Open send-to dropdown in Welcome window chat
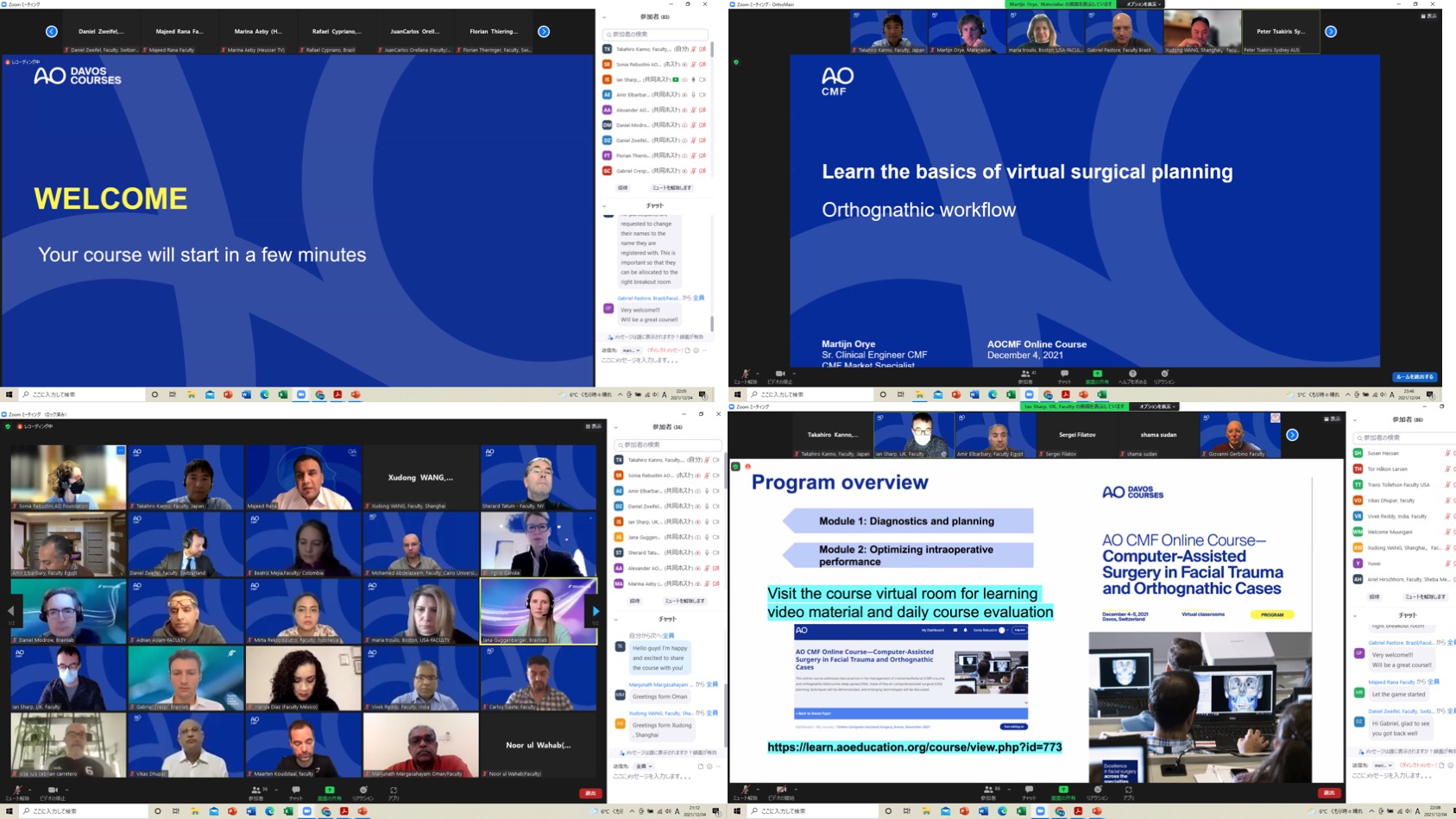 click(x=631, y=350)
